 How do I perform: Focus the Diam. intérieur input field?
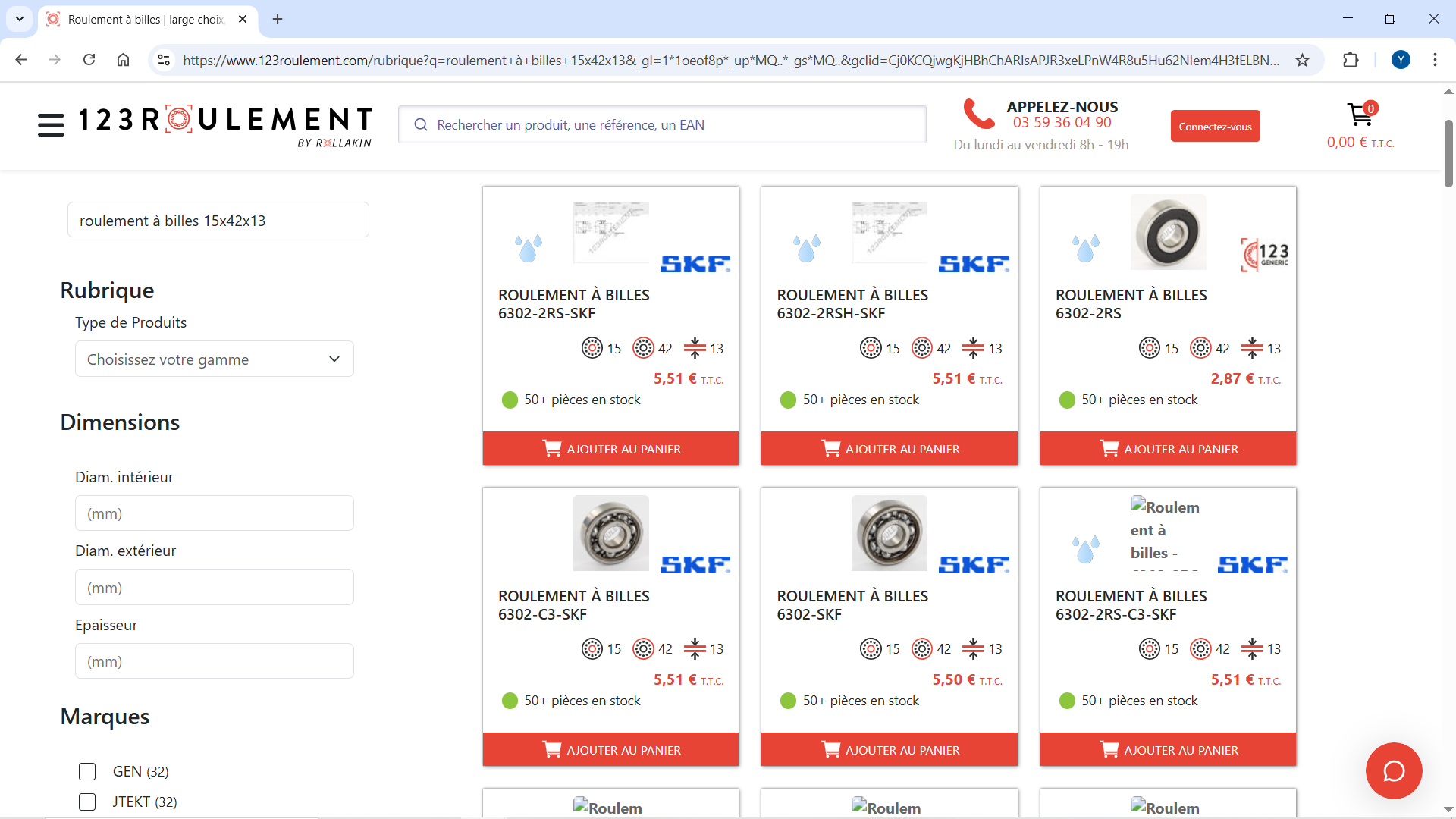click(214, 513)
